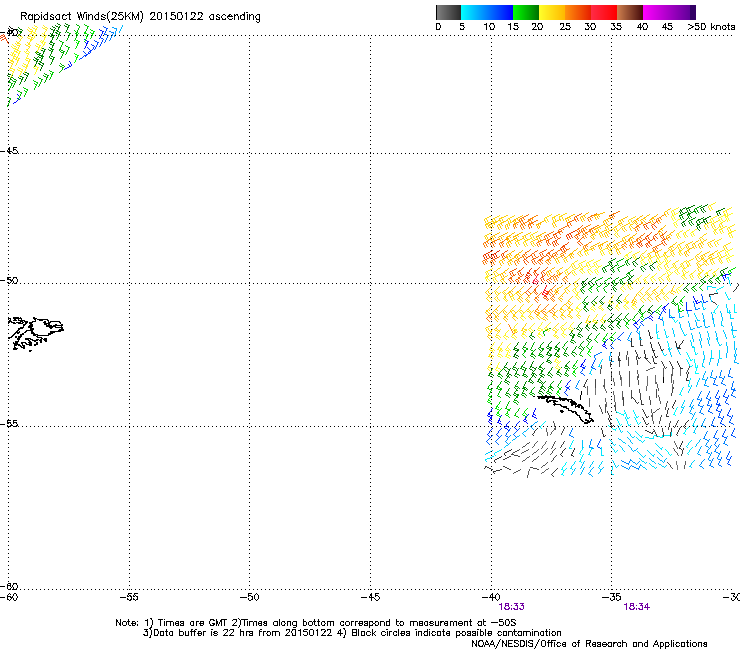Click the cyan 5-10 knots legend swatch
The width and height of the screenshot is (740, 650).
(474, 12)
